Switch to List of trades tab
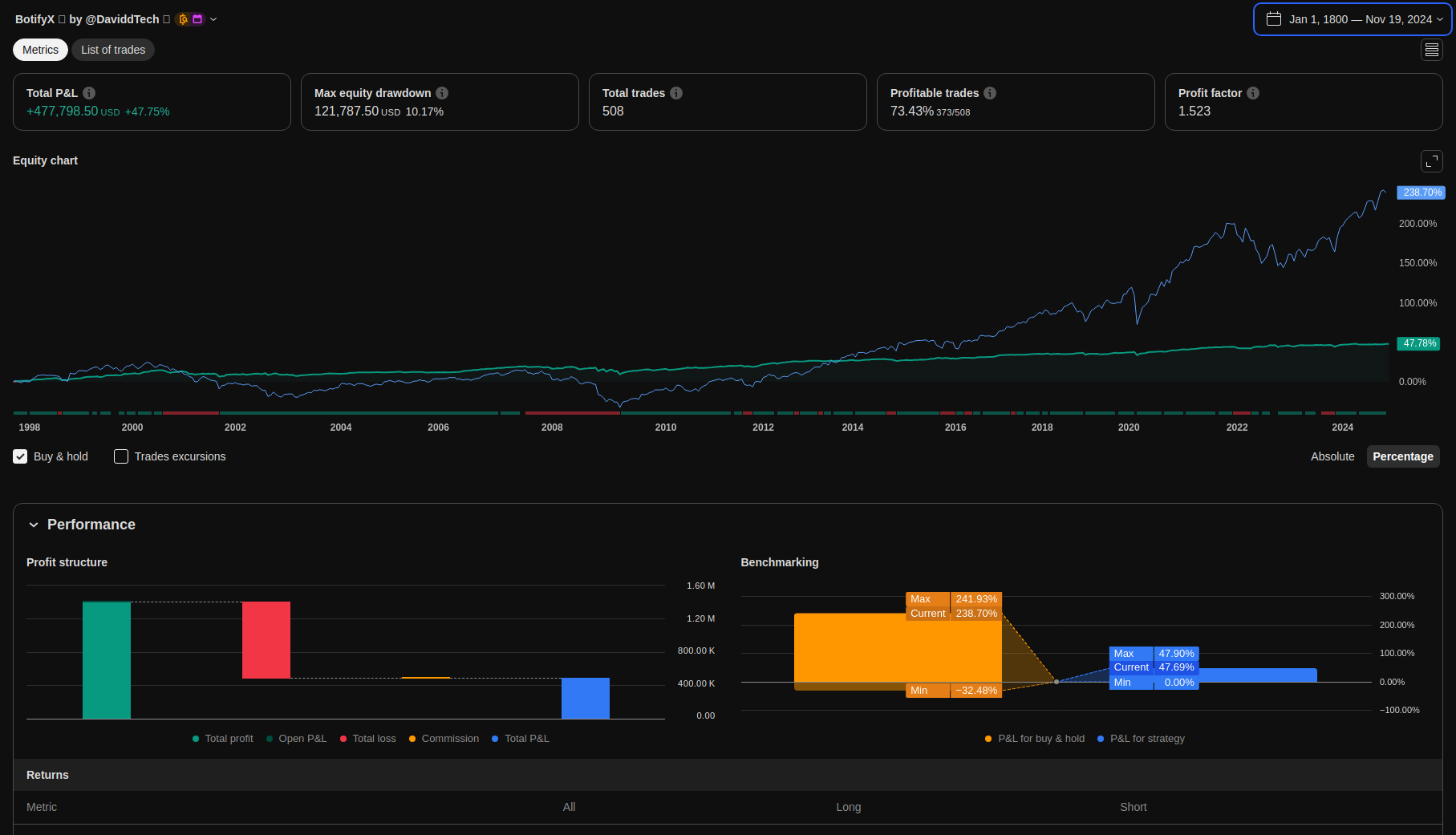Image resolution: width=1456 pixels, height=835 pixels. pyautogui.click(x=113, y=50)
